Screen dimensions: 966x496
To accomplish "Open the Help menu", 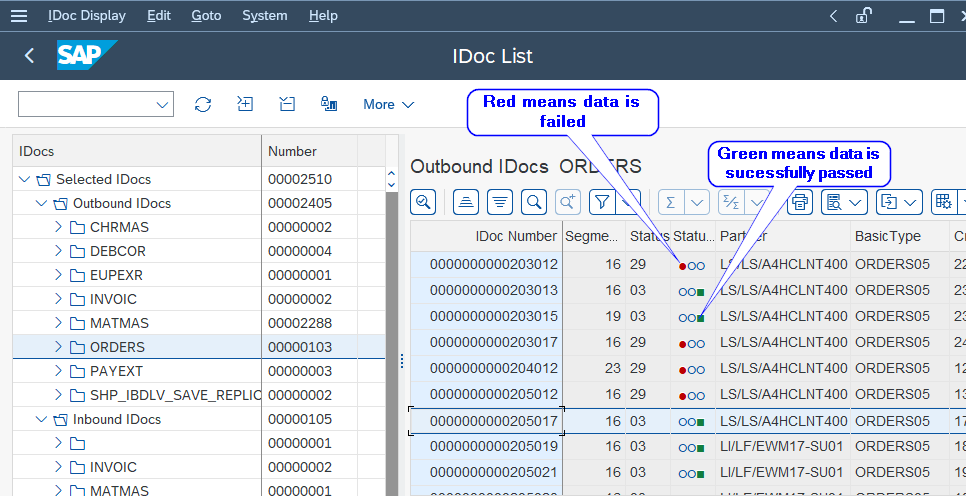I will pyautogui.click(x=323, y=15).
